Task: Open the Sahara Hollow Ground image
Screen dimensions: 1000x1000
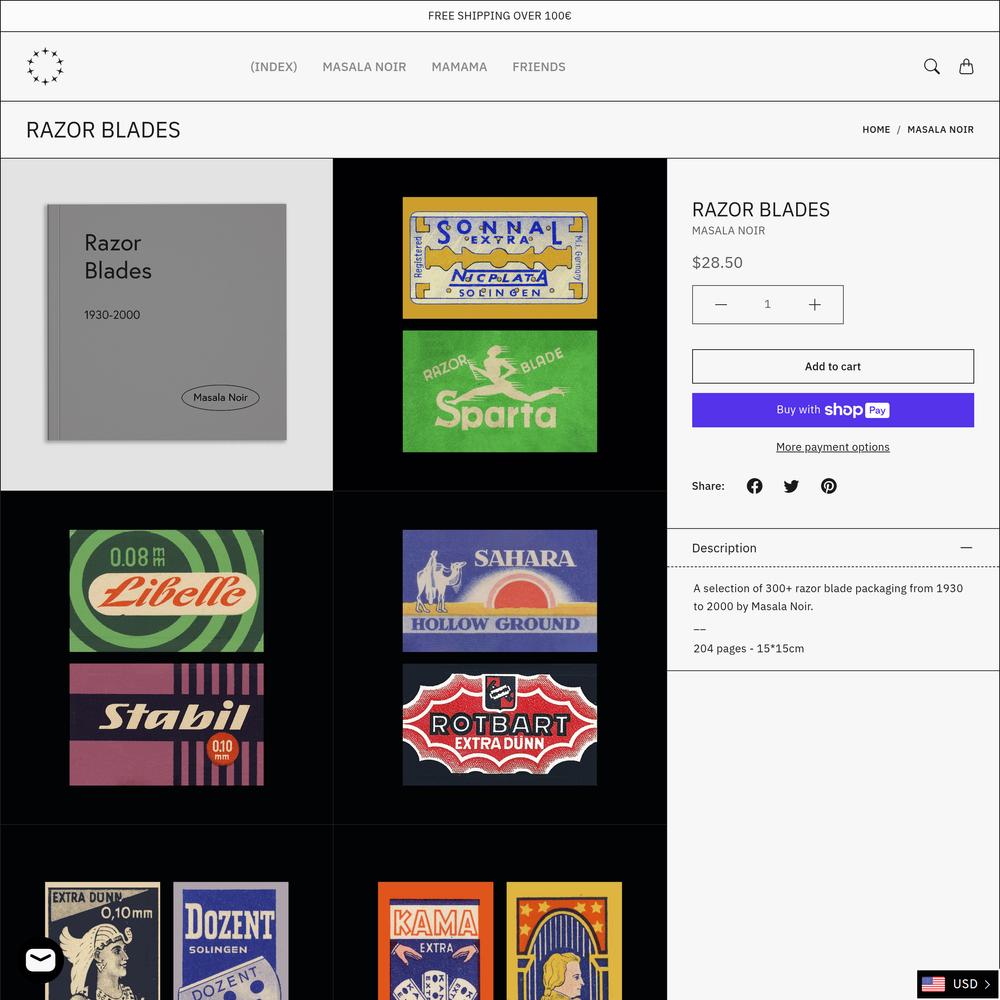Action: pyautogui.click(x=500, y=591)
